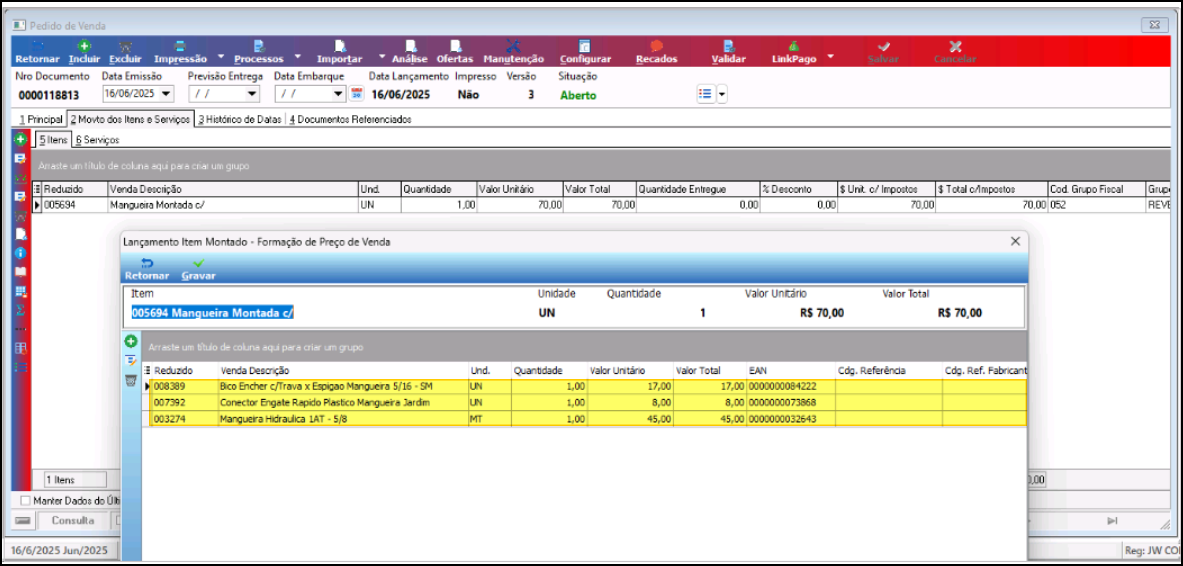Click the LinkPago button
The width and height of the screenshot is (1183, 566).
(x=794, y=52)
